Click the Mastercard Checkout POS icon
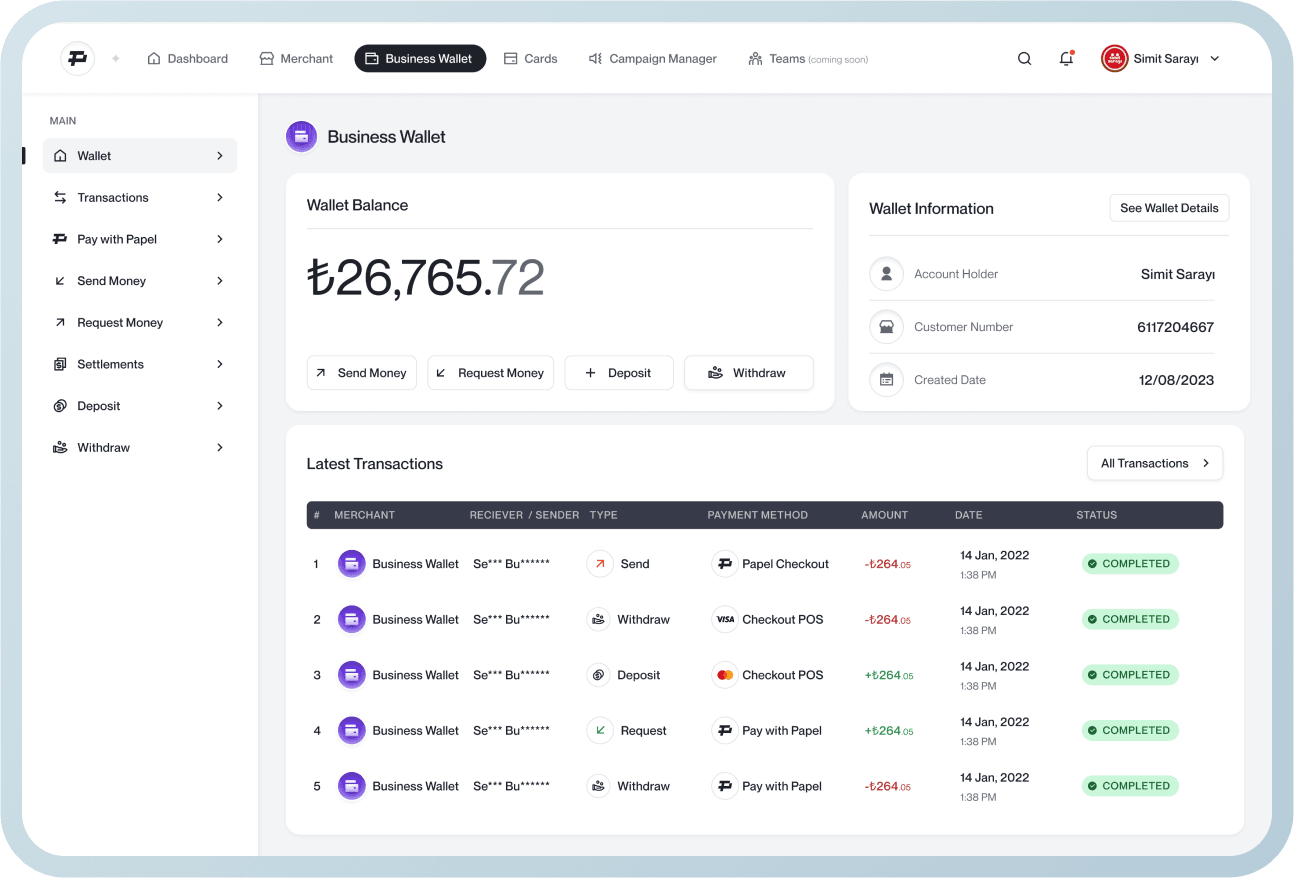Viewport: 1294px width, 878px height. 724,675
